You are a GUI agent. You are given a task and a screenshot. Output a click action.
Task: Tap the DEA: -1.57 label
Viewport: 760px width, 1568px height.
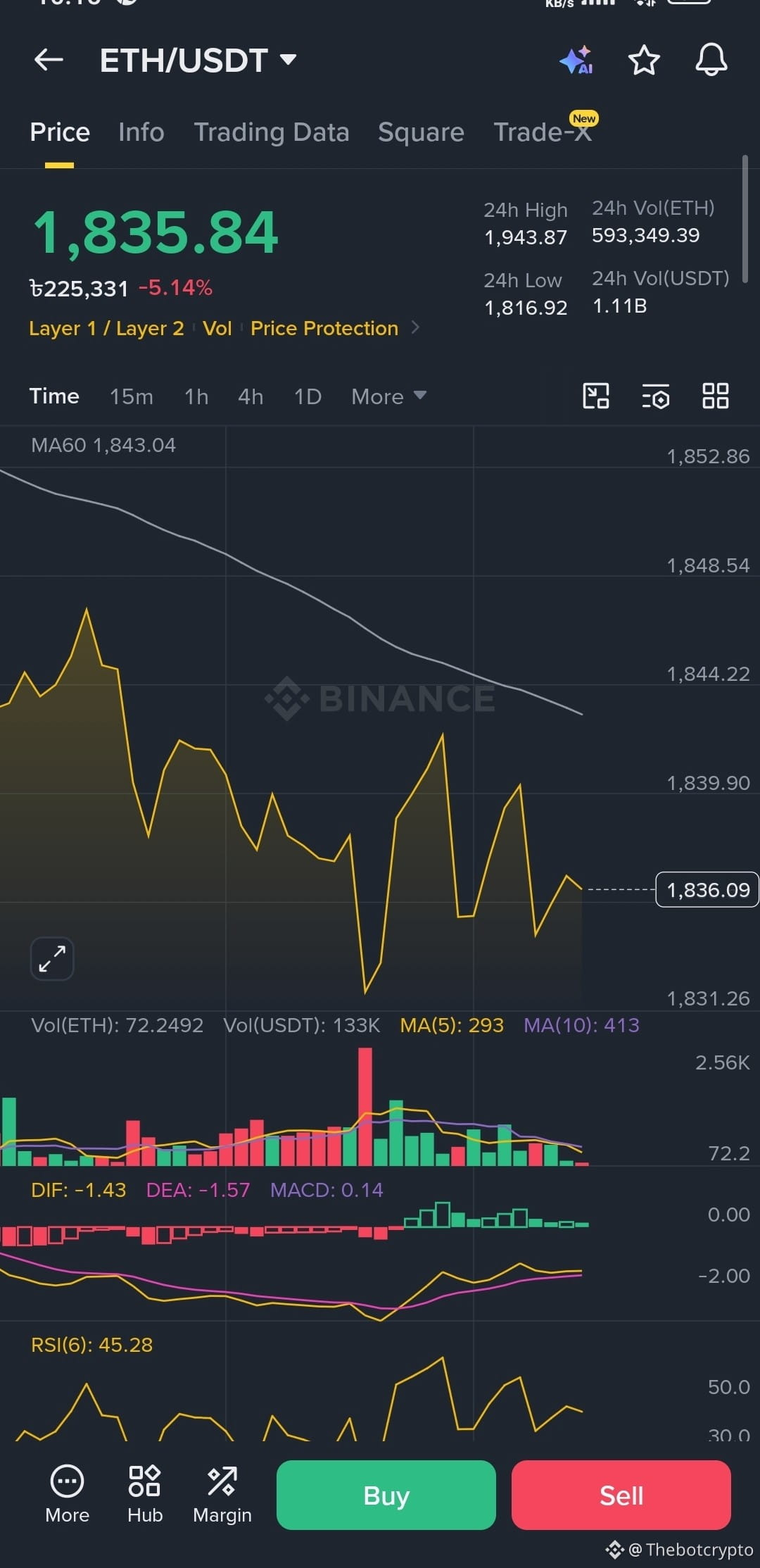click(198, 1190)
